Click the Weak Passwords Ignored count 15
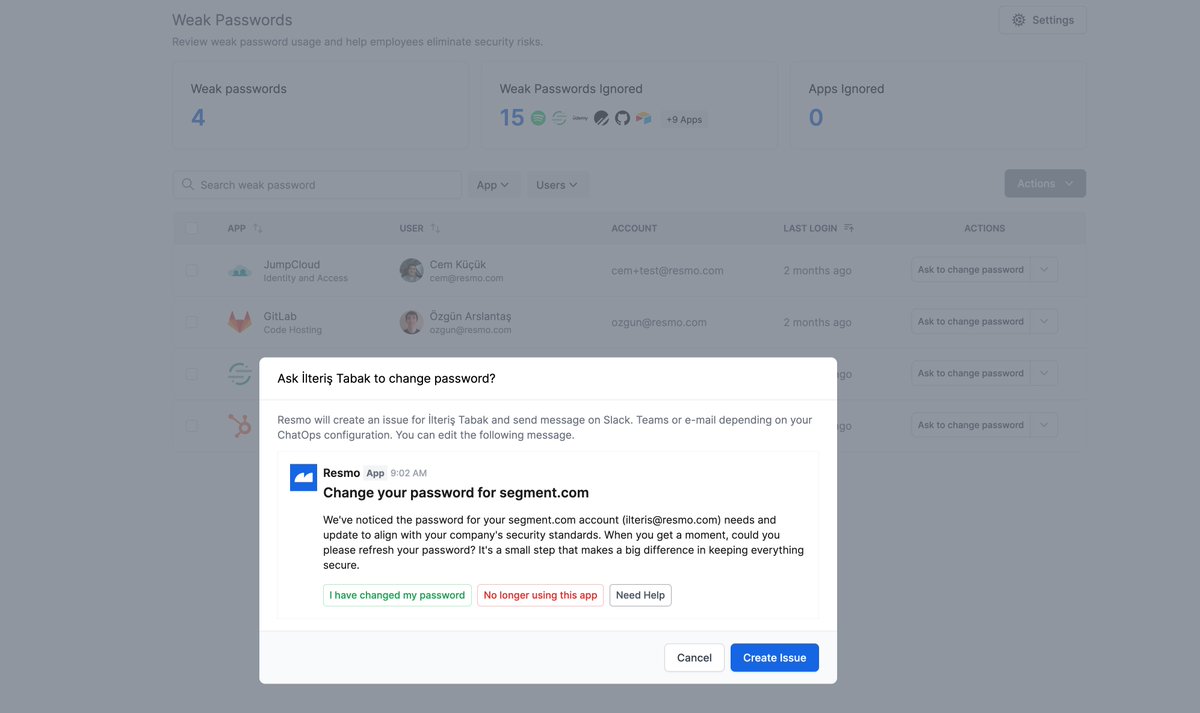The width and height of the screenshot is (1200, 713). (512, 118)
